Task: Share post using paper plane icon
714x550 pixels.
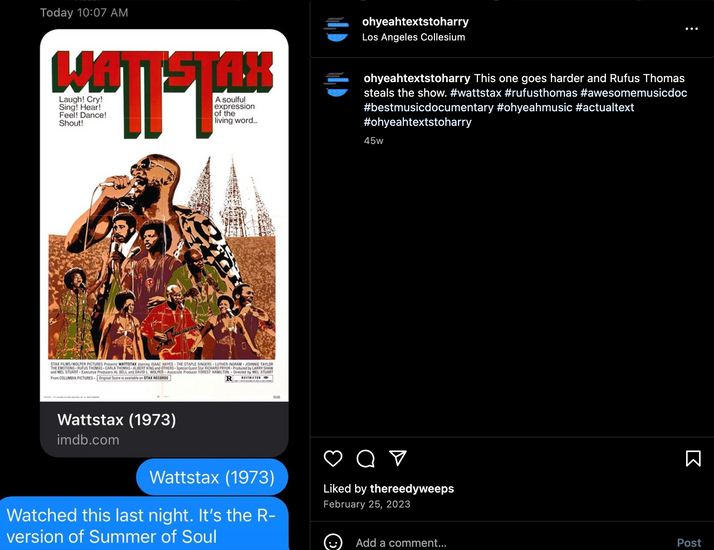Action: pyautogui.click(x=398, y=458)
